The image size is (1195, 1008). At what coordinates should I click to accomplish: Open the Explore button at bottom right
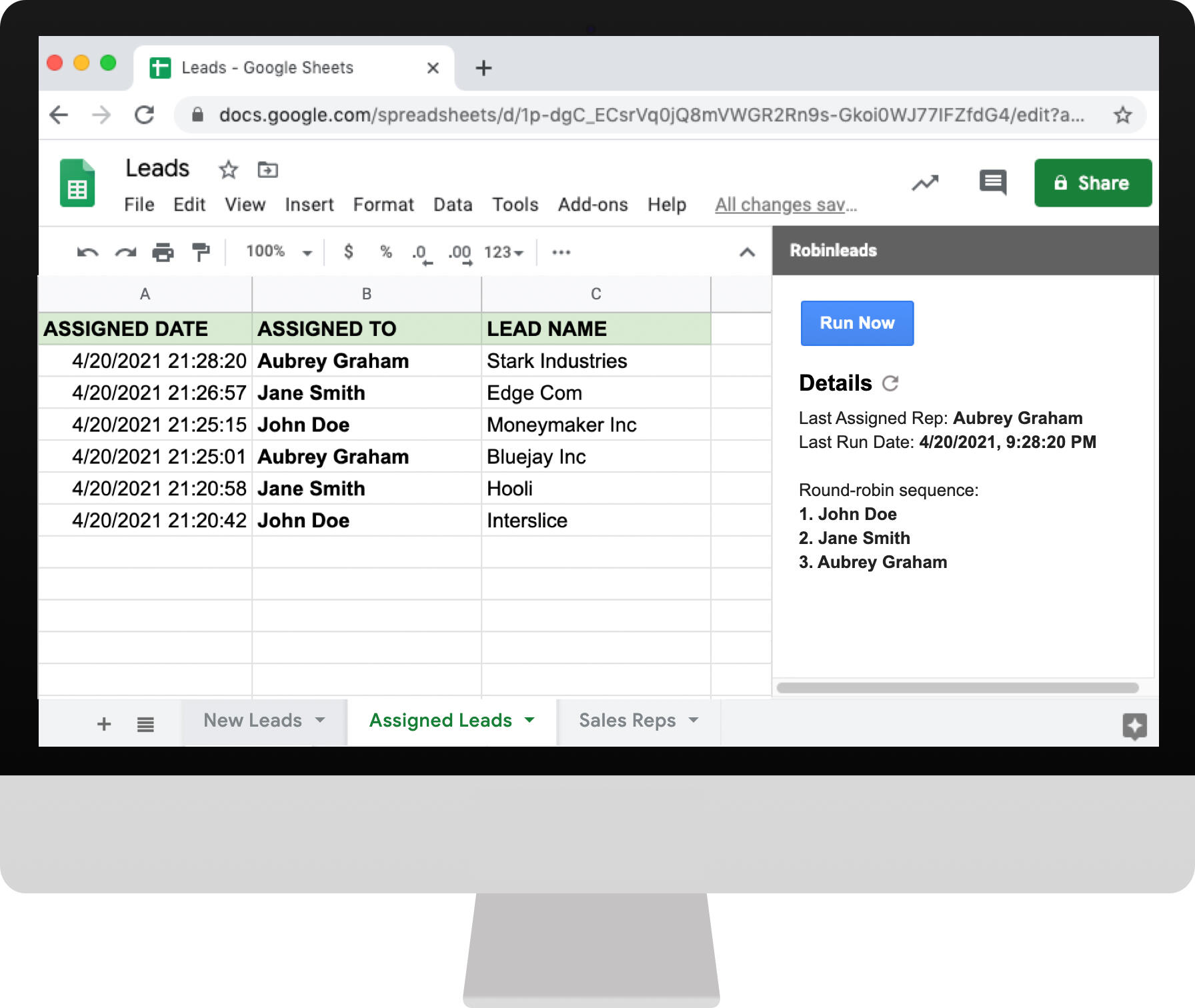click(x=1134, y=725)
